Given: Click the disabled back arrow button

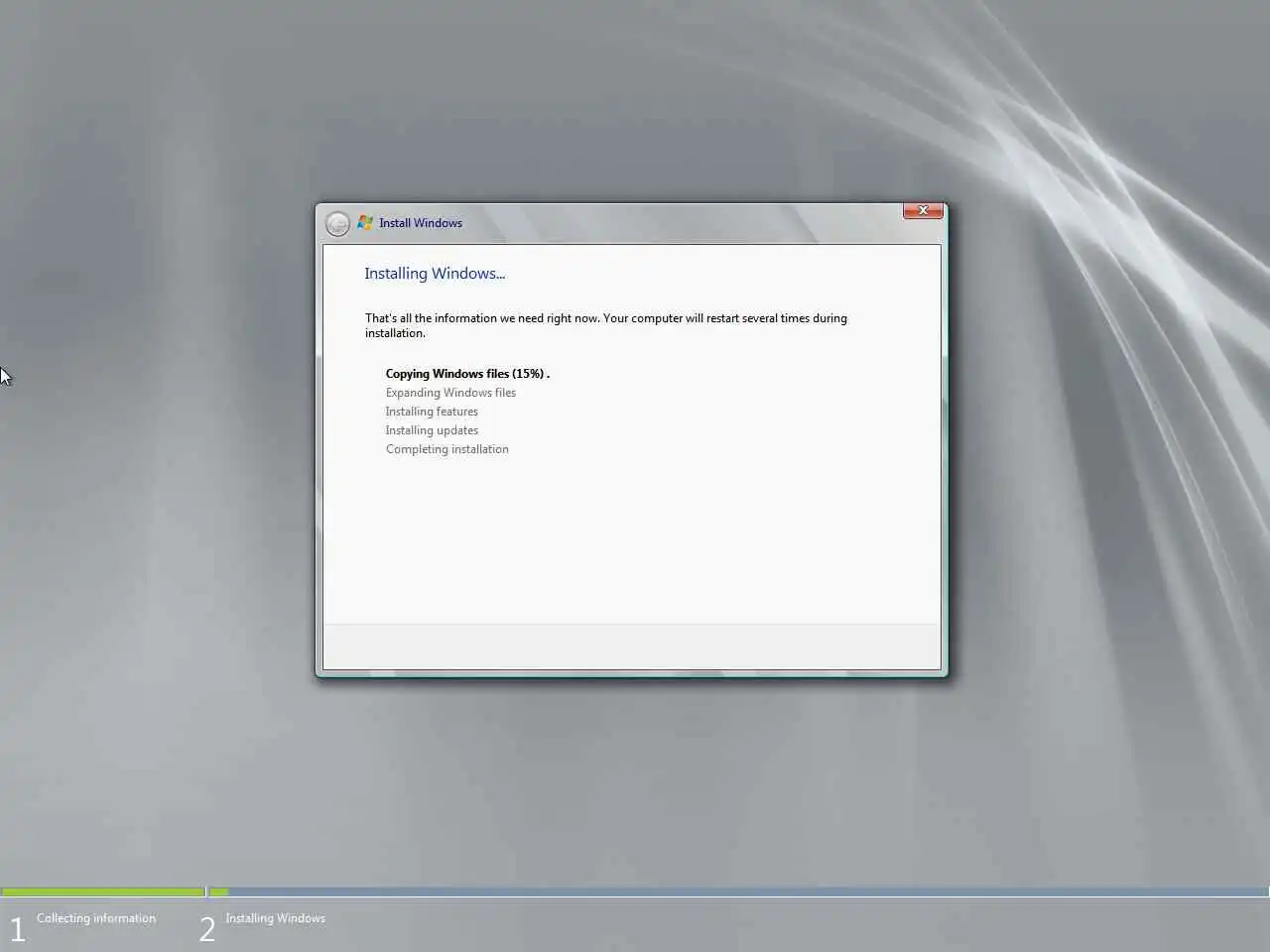Looking at the screenshot, I should 337,224.
